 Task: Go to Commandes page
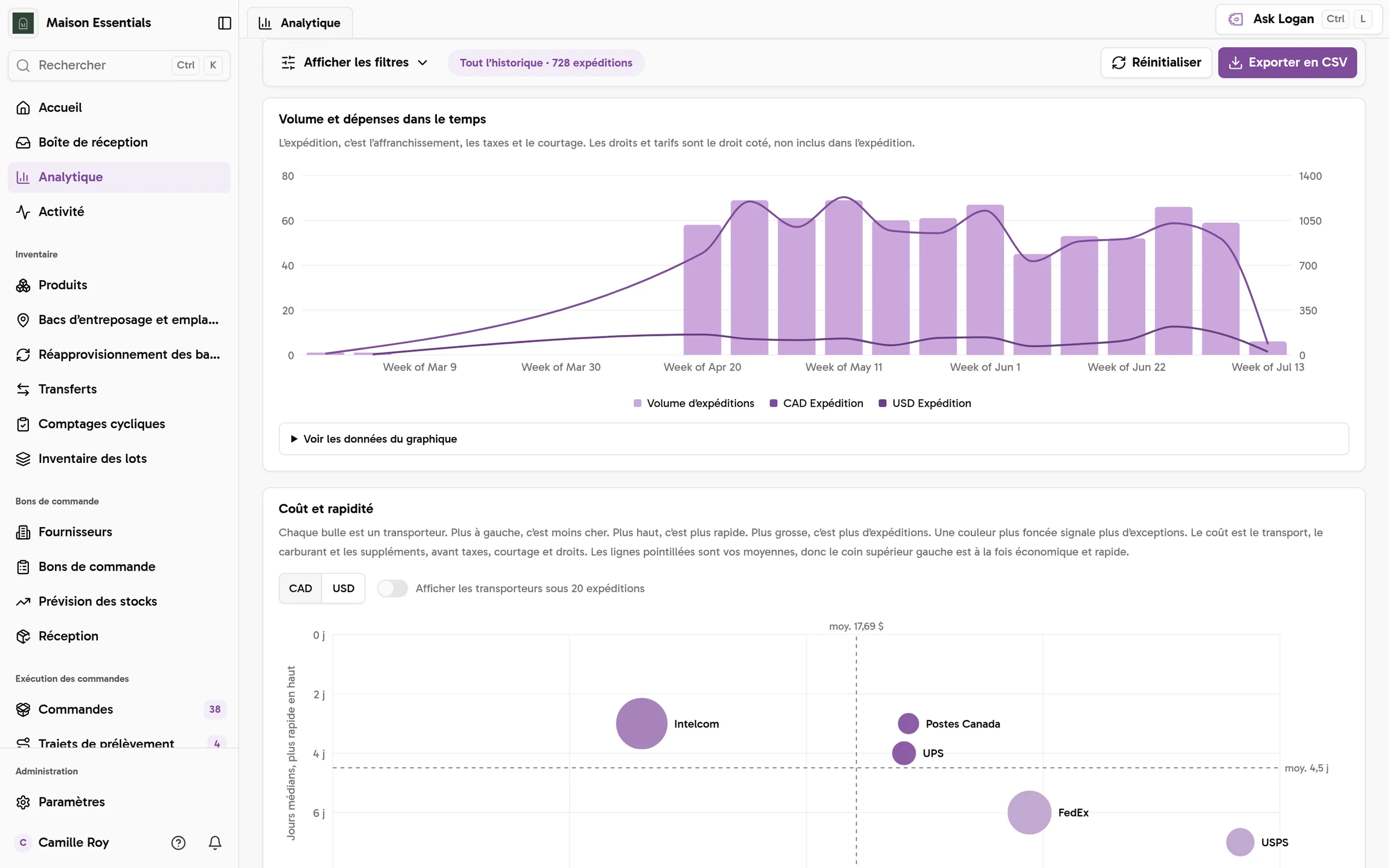pyautogui.click(x=119, y=709)
